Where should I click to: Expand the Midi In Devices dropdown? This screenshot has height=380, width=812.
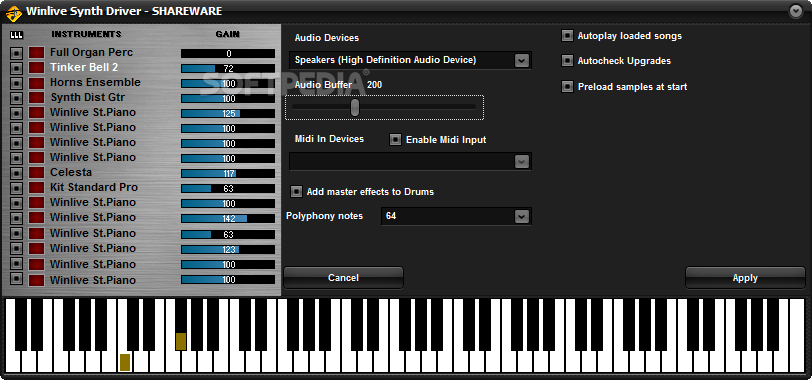click(521, 162)
